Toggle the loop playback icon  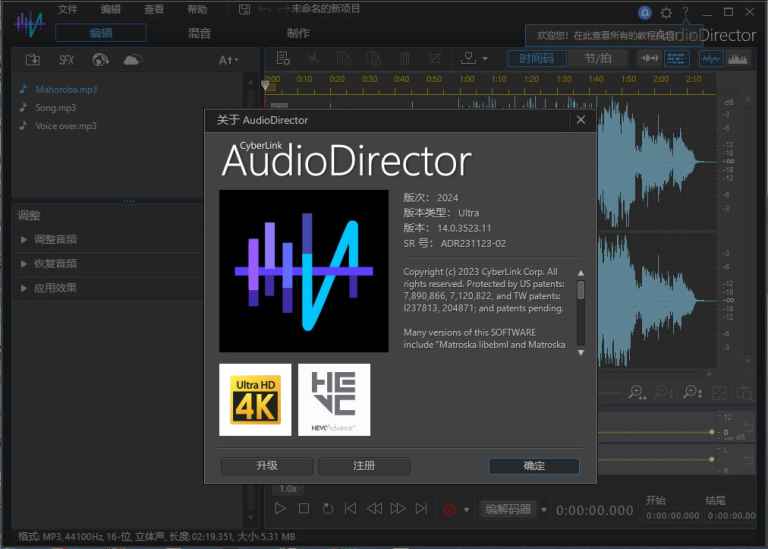(x=328, y=509)
